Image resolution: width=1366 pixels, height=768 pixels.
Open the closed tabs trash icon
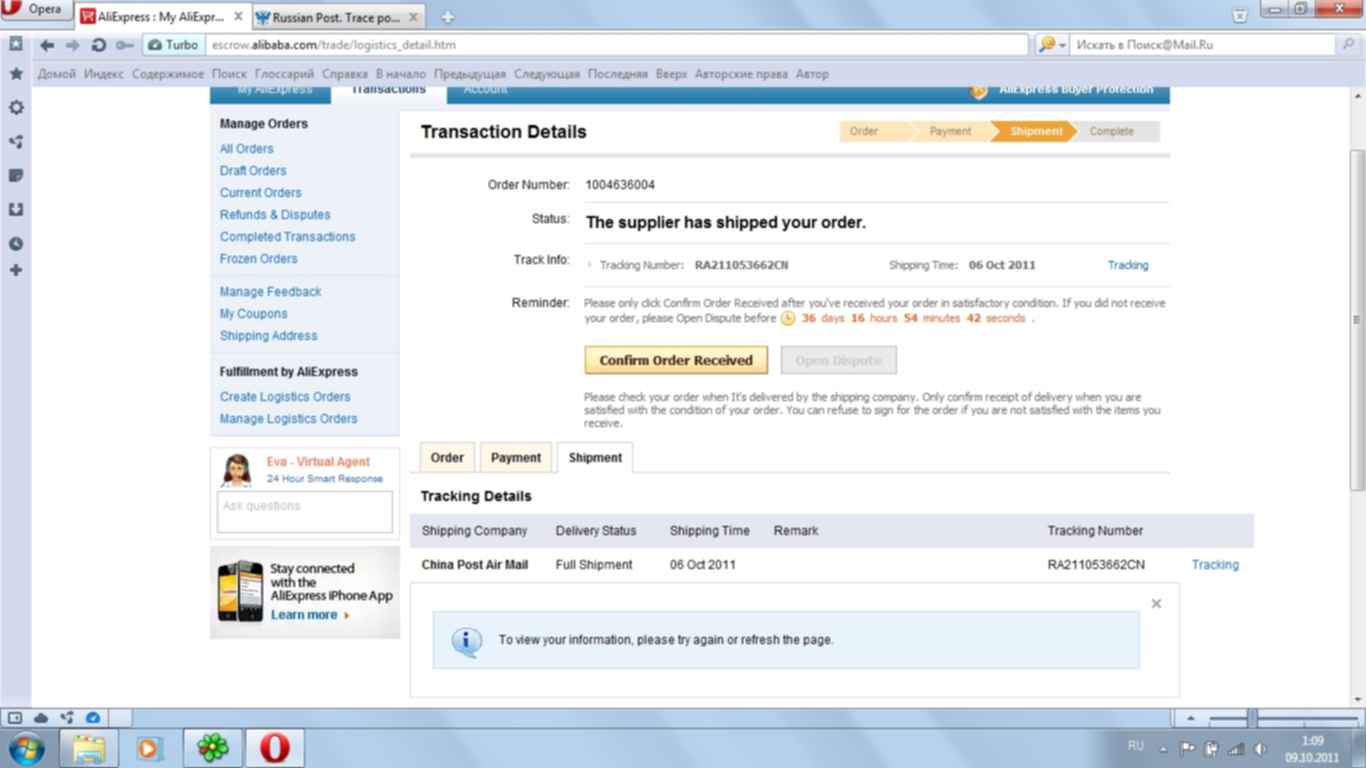click(1240, 16)
